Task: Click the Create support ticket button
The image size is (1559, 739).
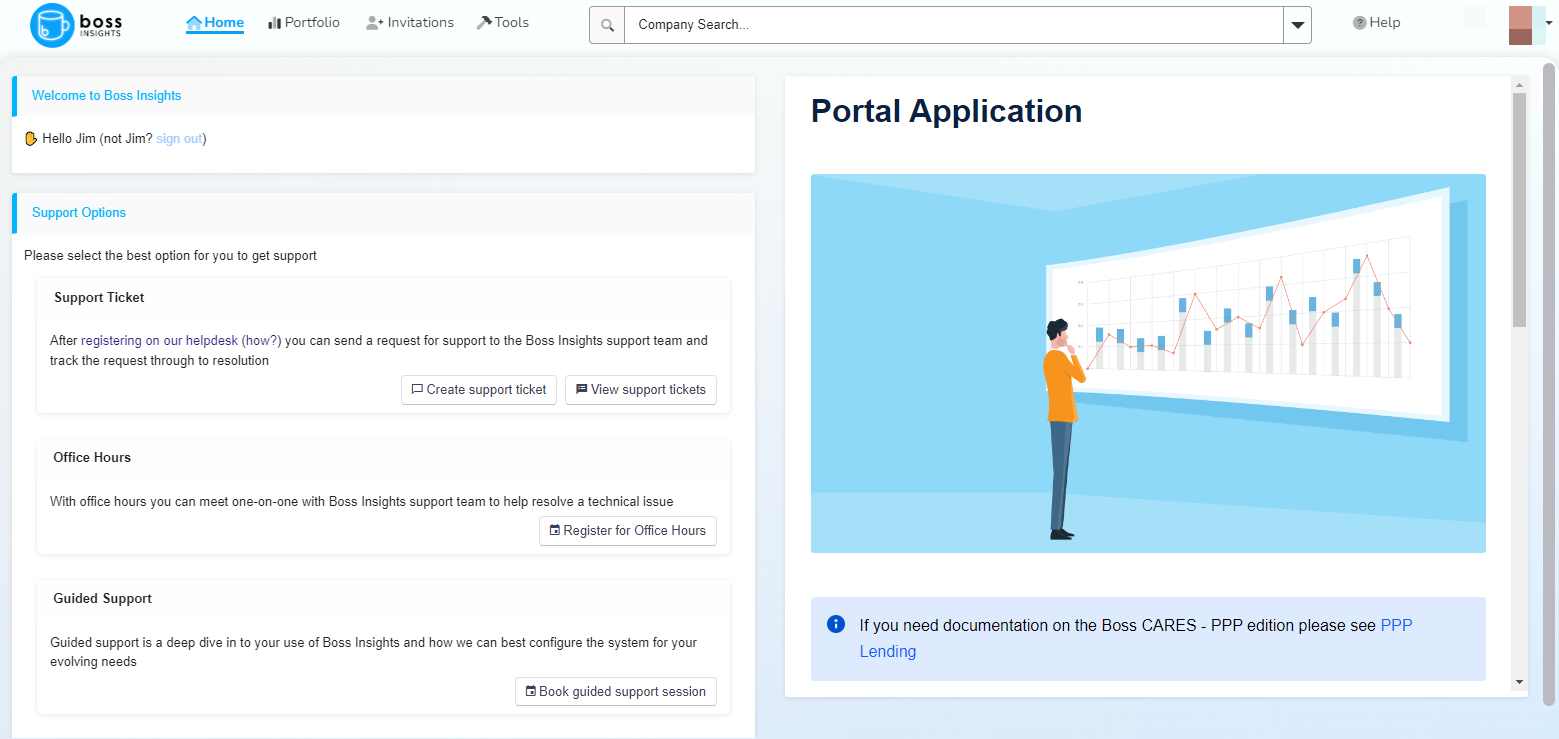Action: click(479, 390)
